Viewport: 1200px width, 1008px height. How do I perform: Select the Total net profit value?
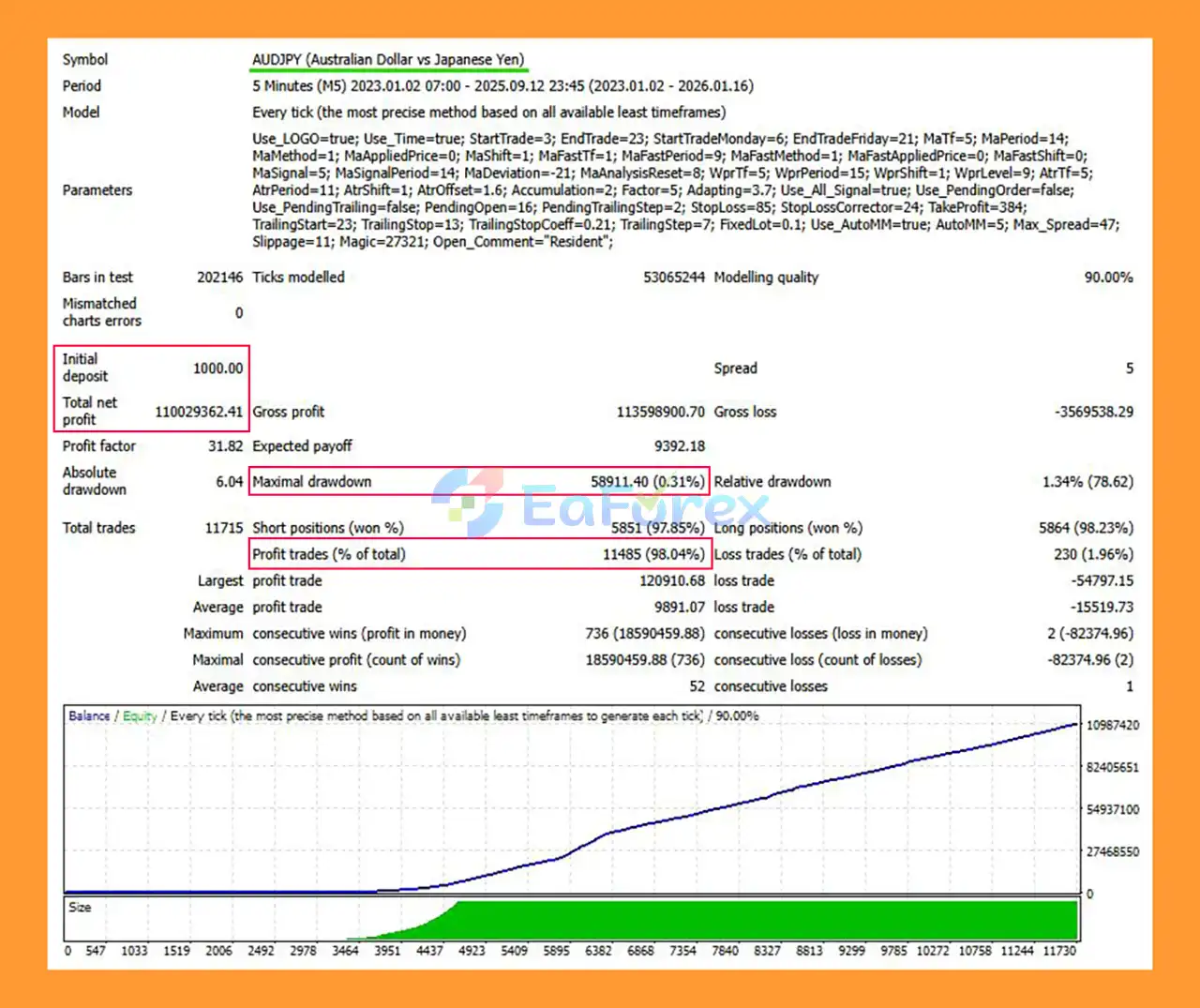pos(199,412)
